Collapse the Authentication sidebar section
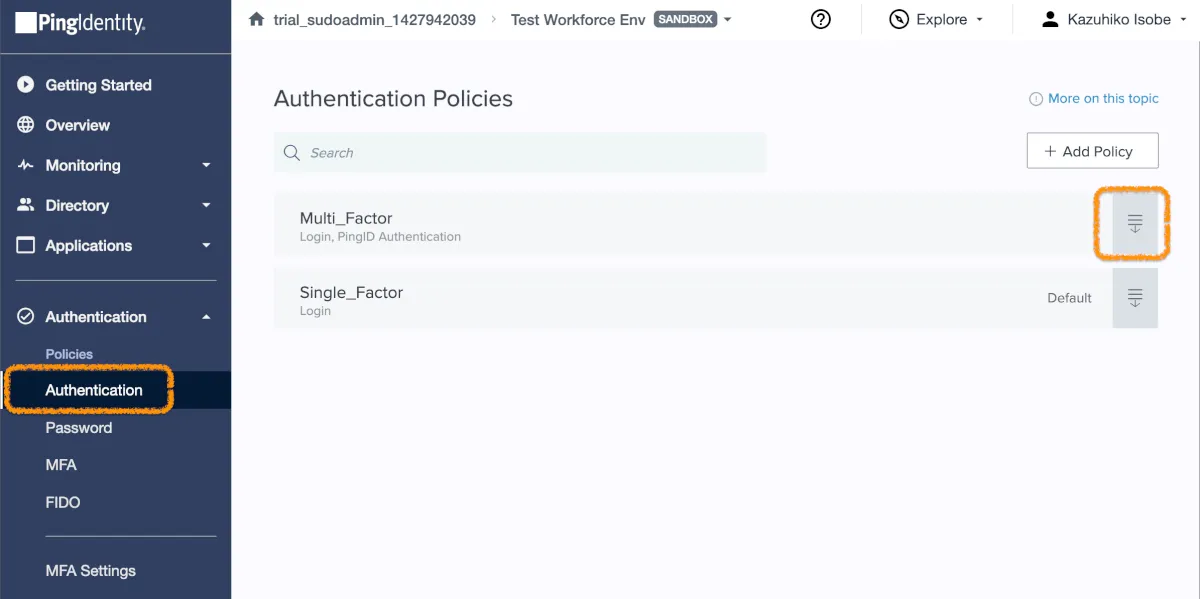The width and height of the screenshot is (1200, 599). [206, 317]
